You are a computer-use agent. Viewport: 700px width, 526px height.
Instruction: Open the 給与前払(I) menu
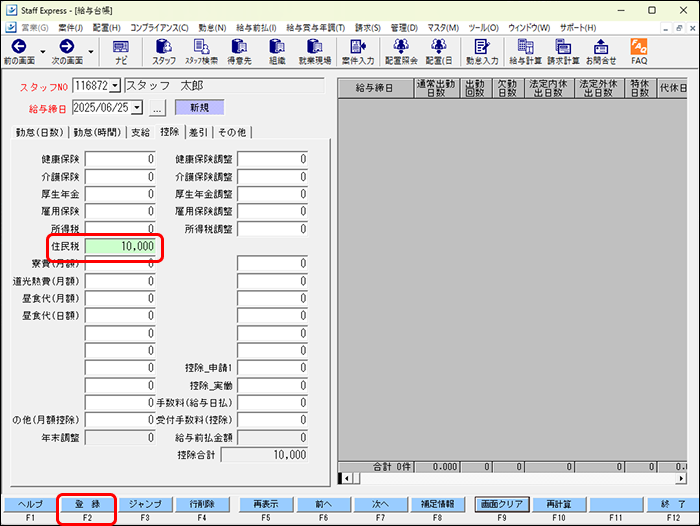256,28
